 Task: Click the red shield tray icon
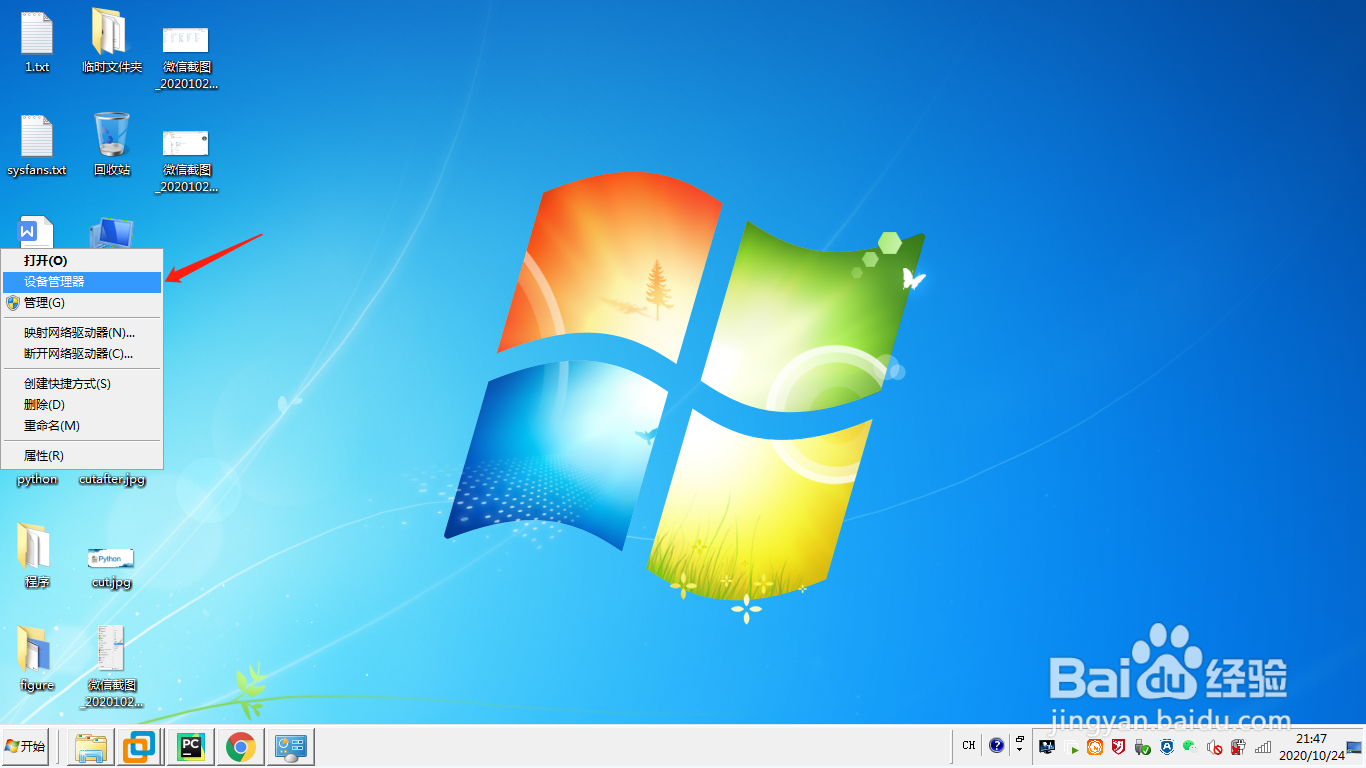tap(1120, 747)
